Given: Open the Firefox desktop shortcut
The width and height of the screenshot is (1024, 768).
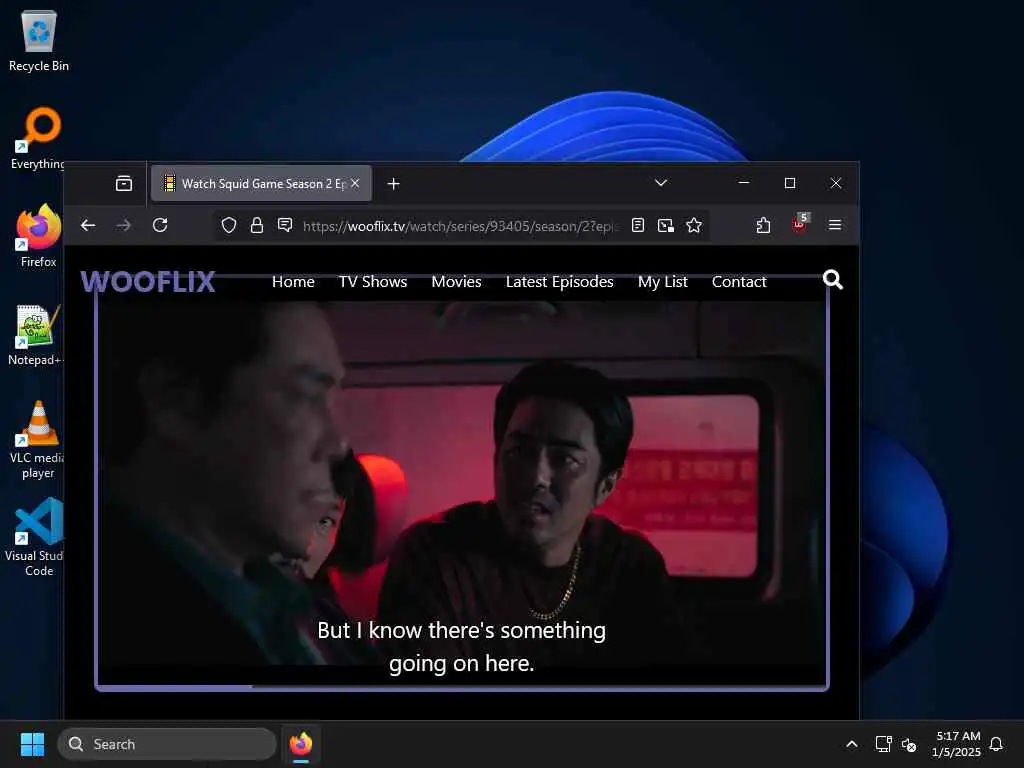Looking at the screenshot, I should (39, 236).
